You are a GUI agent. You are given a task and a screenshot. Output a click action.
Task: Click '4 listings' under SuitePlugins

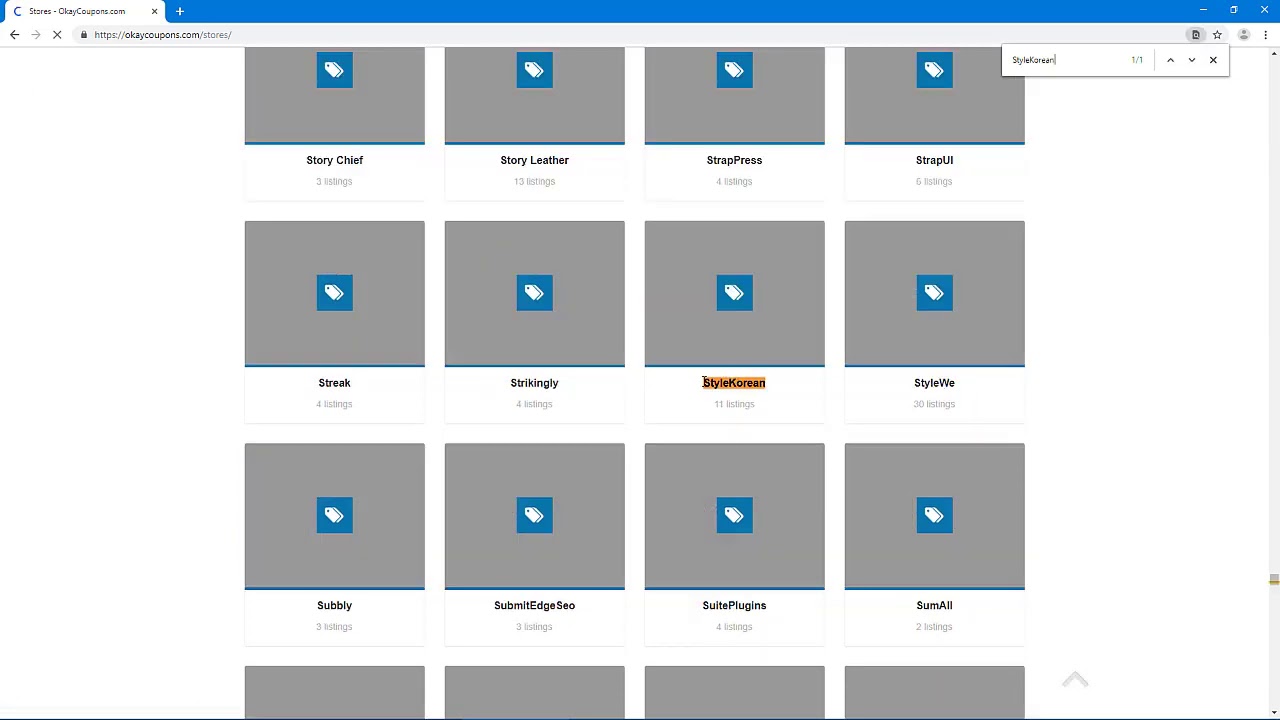(734, 627)
